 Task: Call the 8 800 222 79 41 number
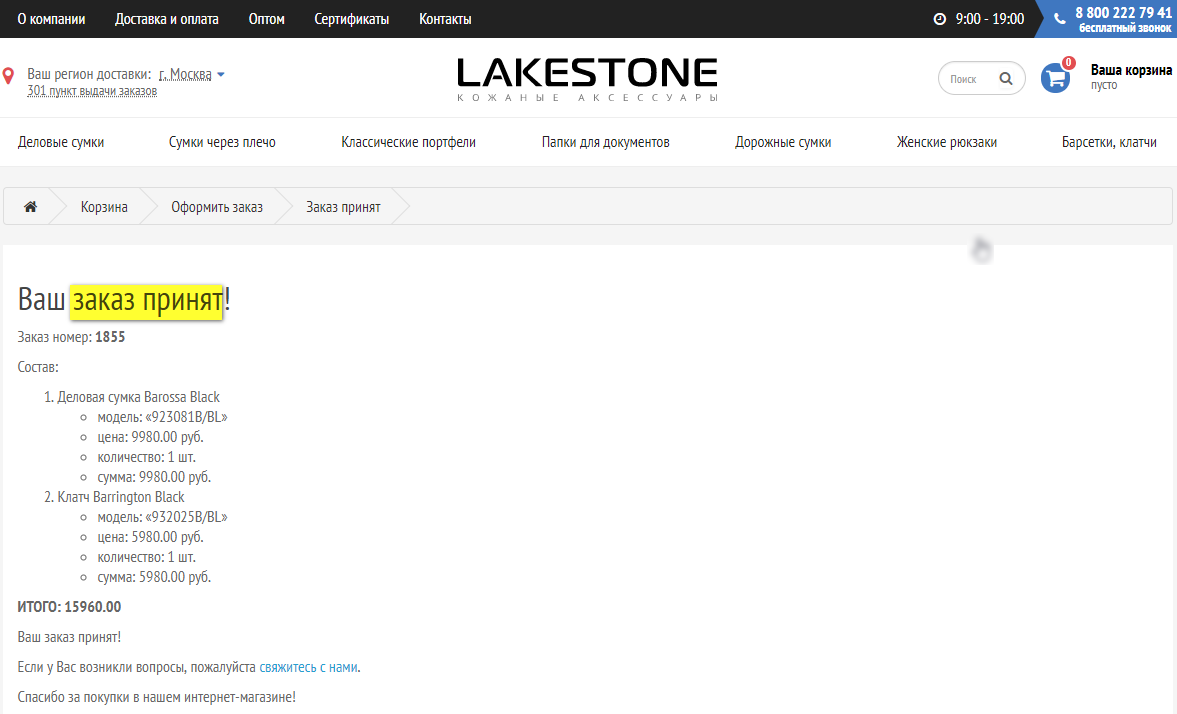1123,13
